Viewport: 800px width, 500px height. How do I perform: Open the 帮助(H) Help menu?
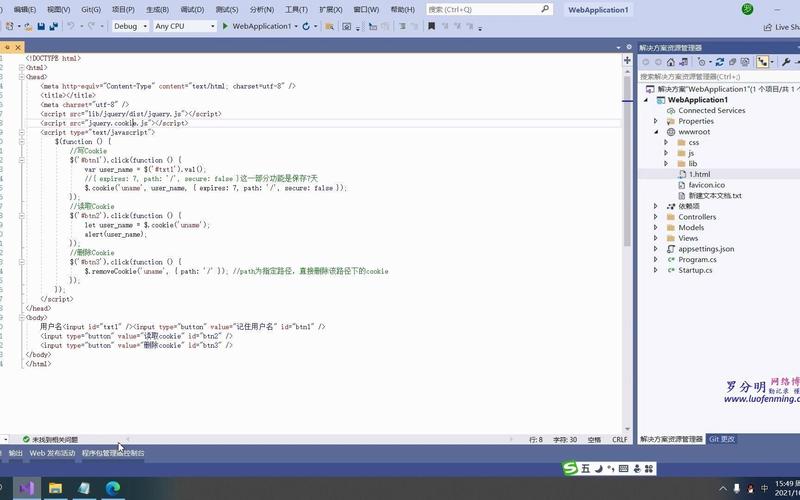(x=403, y=9)
